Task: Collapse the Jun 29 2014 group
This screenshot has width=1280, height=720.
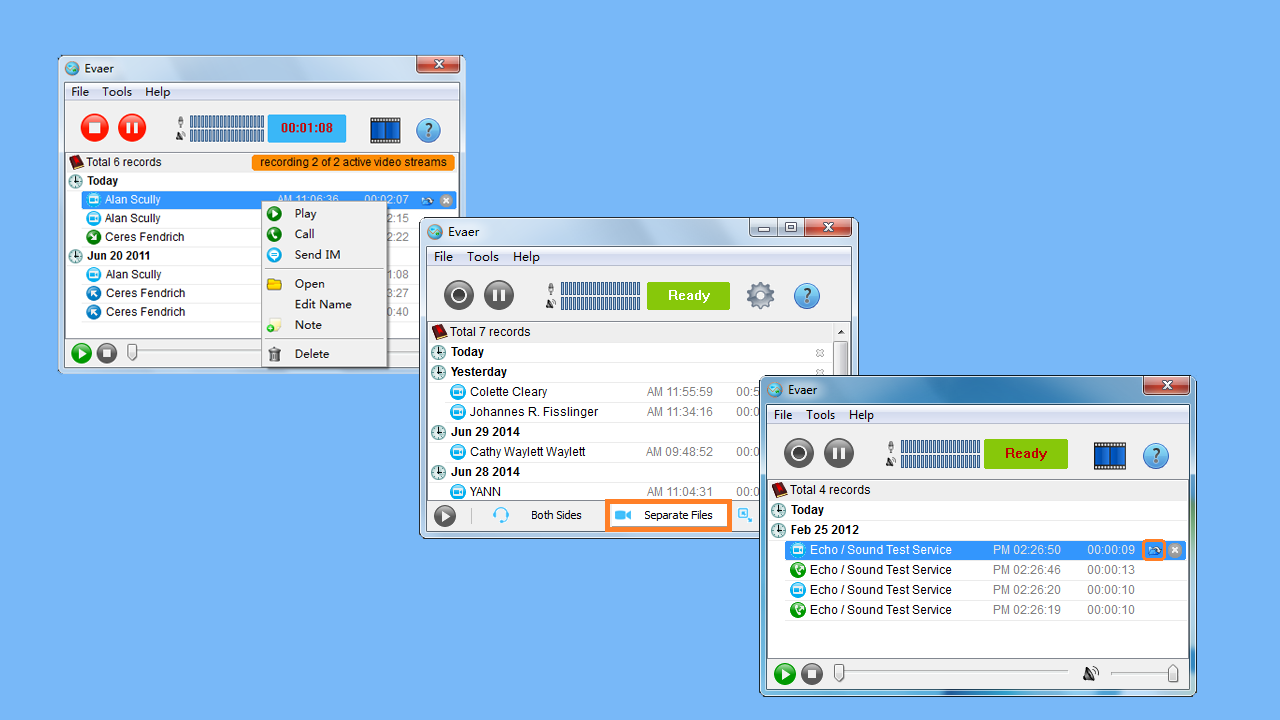Action: click(438, 432)
